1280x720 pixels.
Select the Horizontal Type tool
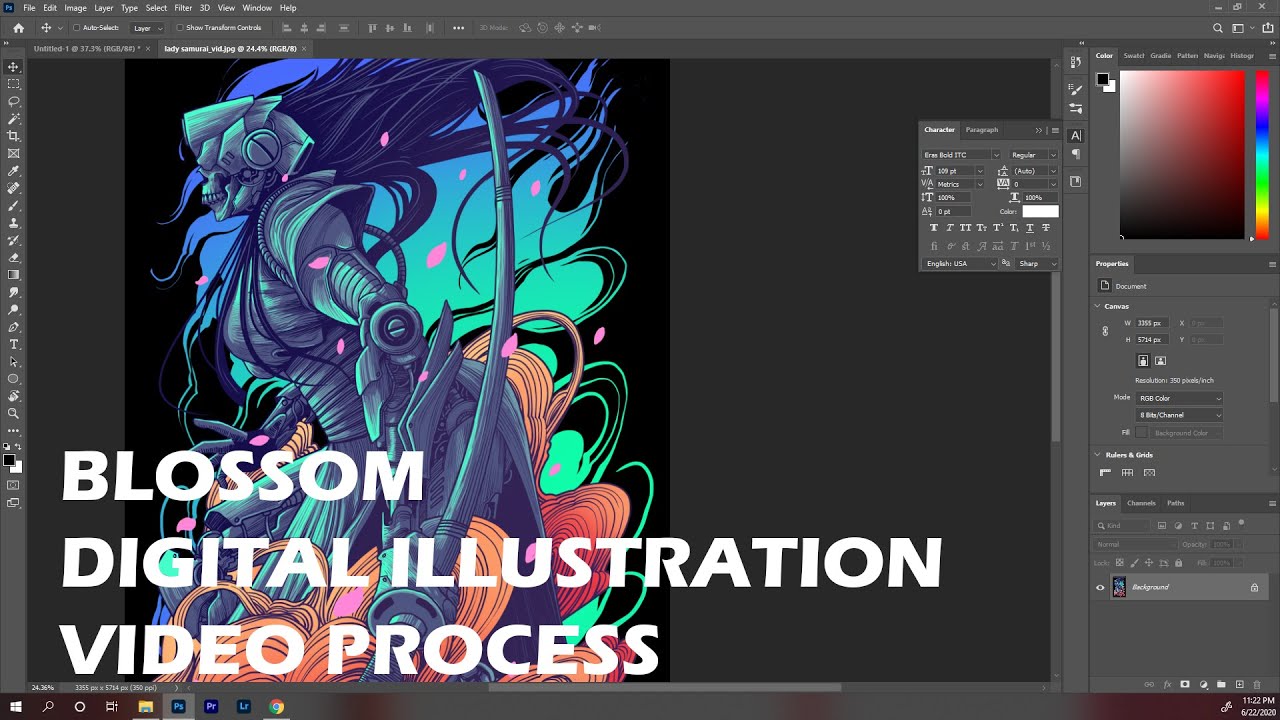13,344
